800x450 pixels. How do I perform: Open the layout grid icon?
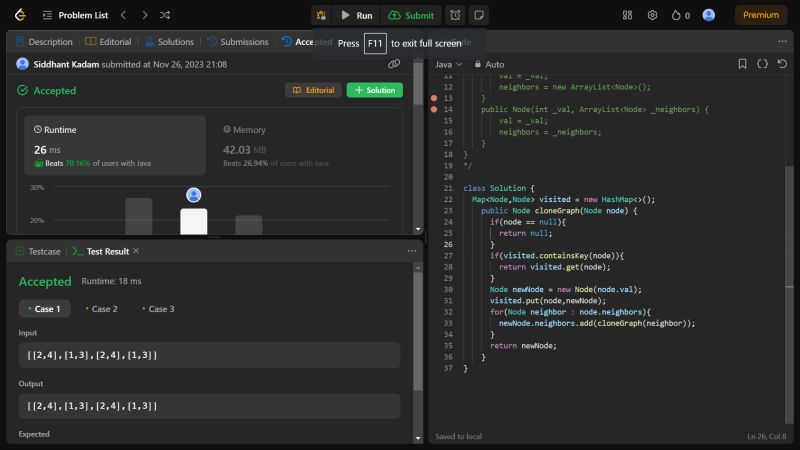click(627, 15)
